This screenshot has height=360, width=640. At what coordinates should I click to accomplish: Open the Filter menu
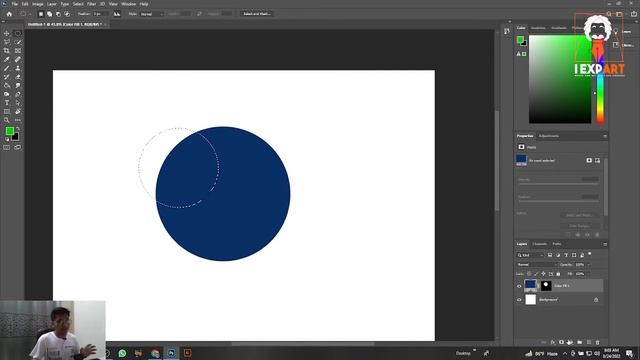point(91,4)
